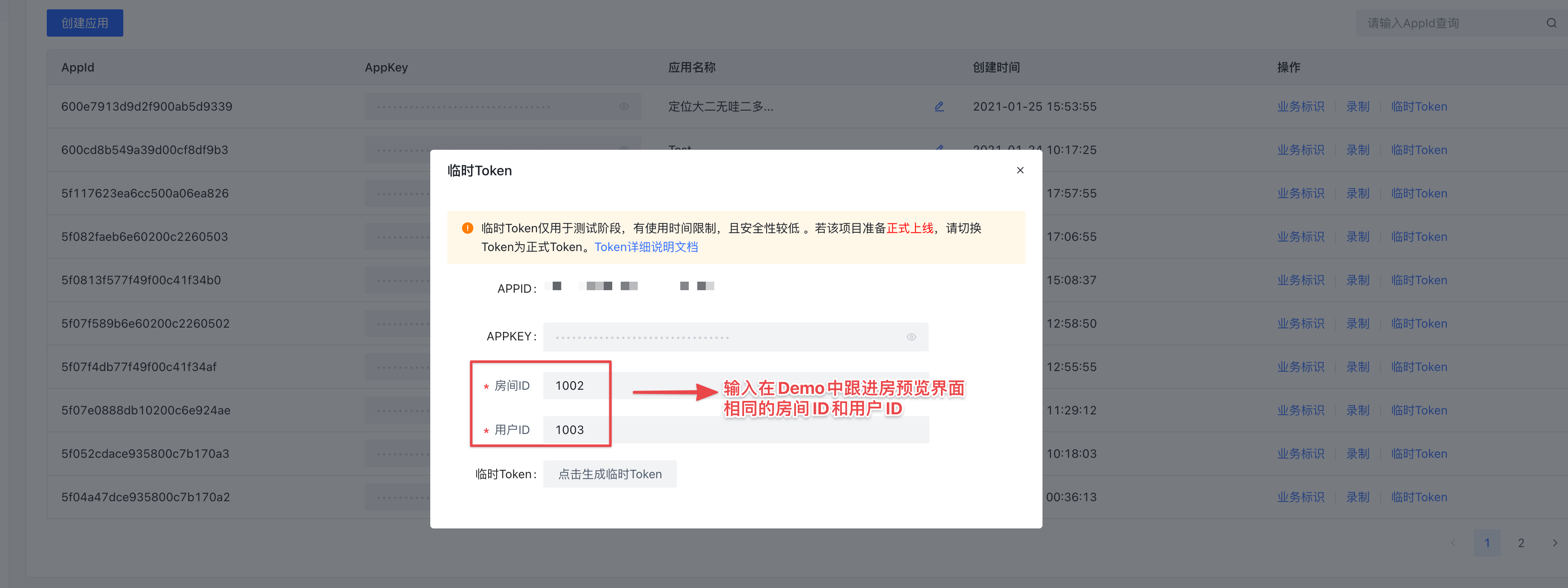Click the 创建时间 column header
Image resolution: width=1568 pixels, height=588 pixels.
(x=996, y=68)
